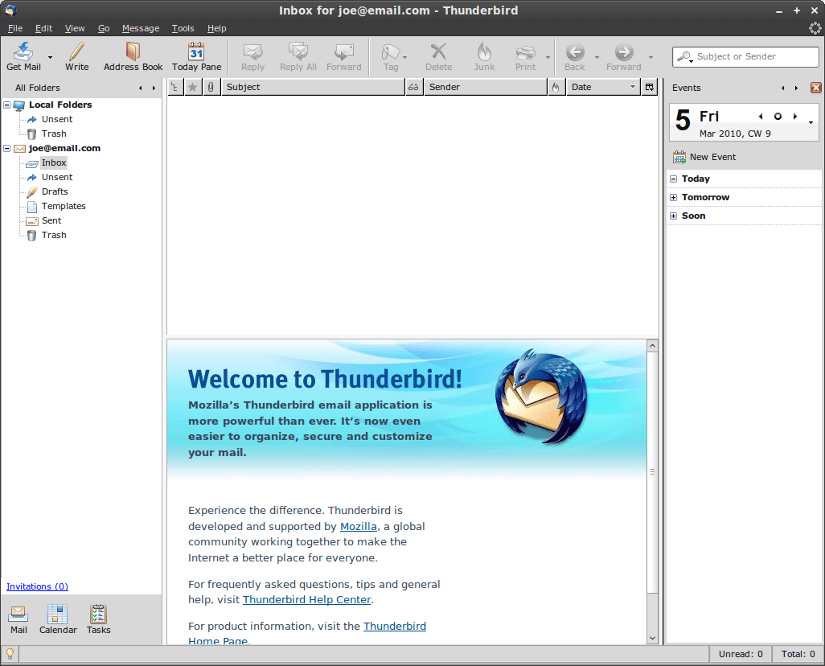
Task: Click the Junk flame icon
Action: point(484,56)
